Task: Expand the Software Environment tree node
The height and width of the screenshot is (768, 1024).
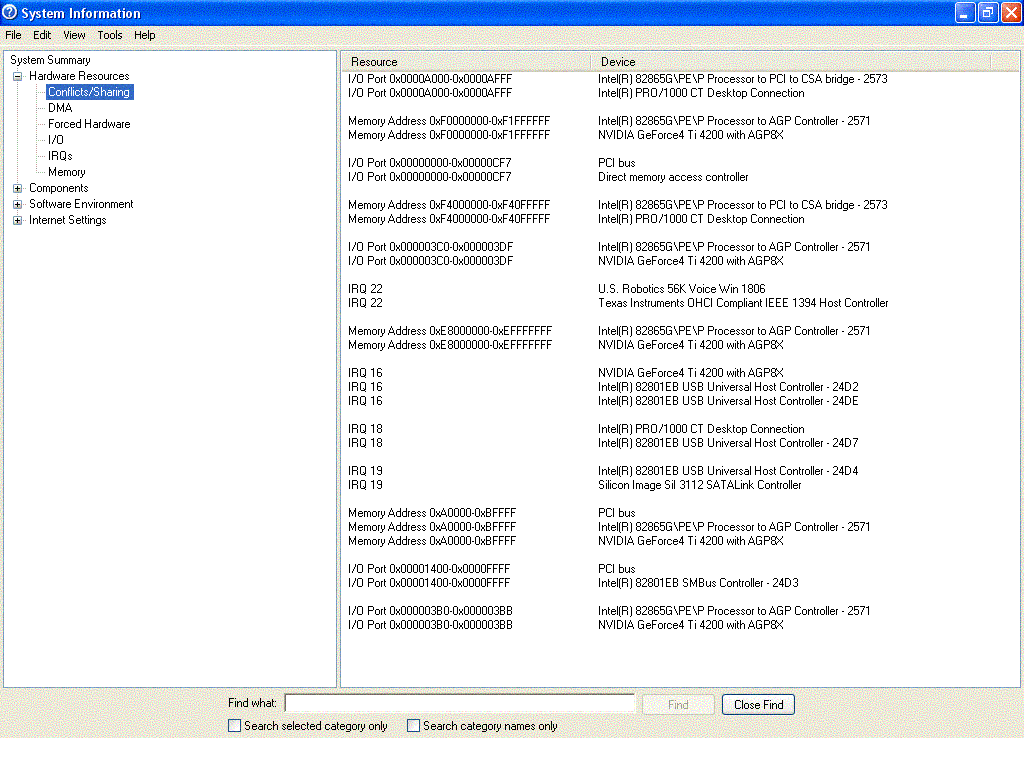Action: [18, 204]
